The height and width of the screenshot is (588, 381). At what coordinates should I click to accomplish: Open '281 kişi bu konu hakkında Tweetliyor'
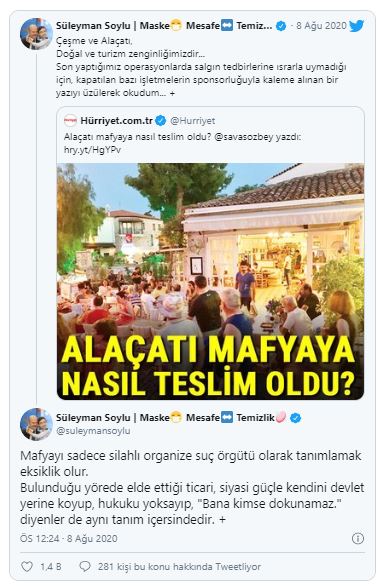(179, 566)
